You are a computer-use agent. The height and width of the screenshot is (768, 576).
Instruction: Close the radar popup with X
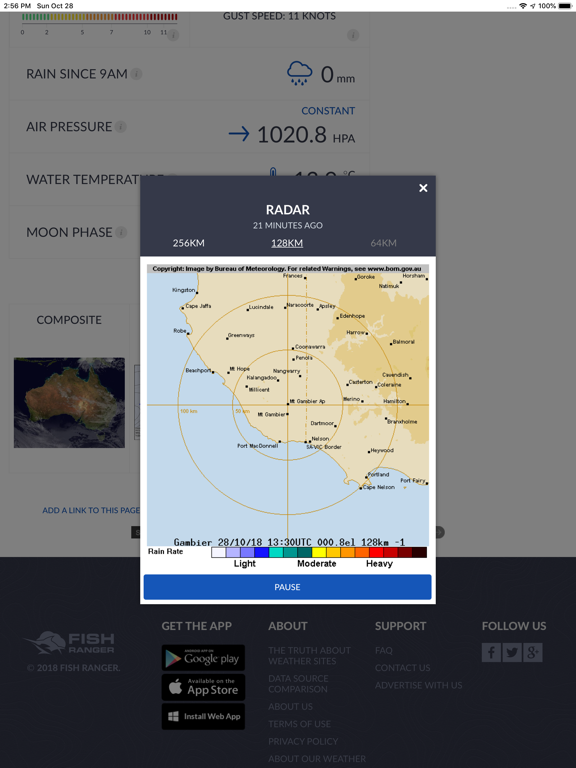tap(423, 188)
